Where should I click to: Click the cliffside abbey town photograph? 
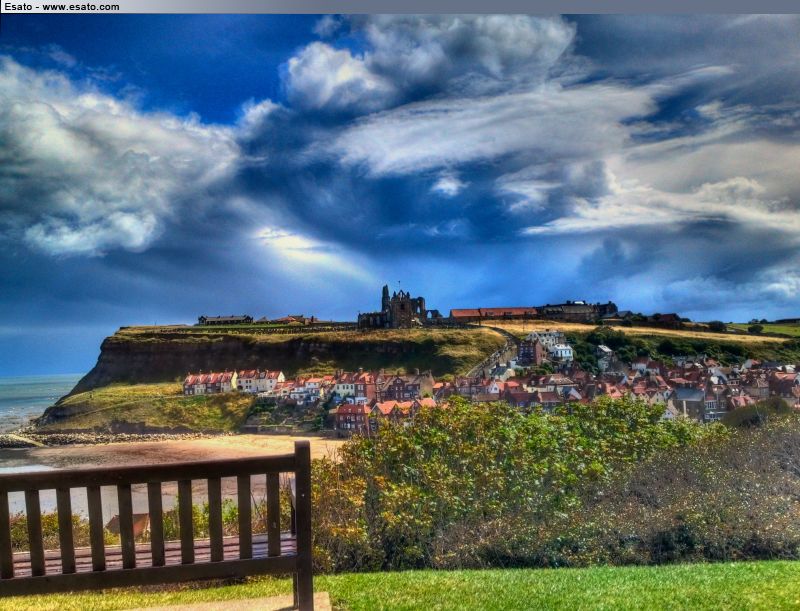point(400,312)
